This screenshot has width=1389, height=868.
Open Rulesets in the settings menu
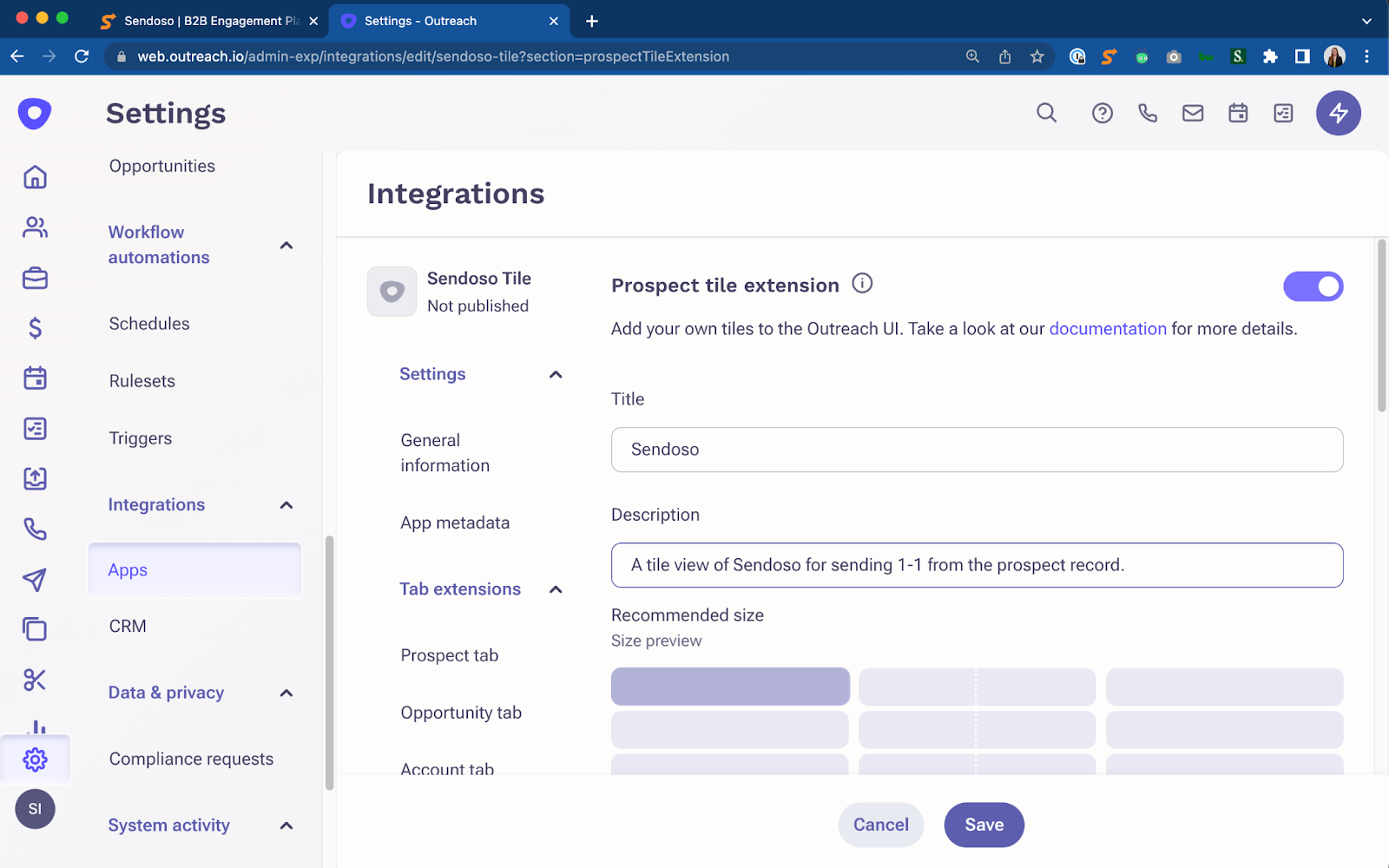click(142, 381)
